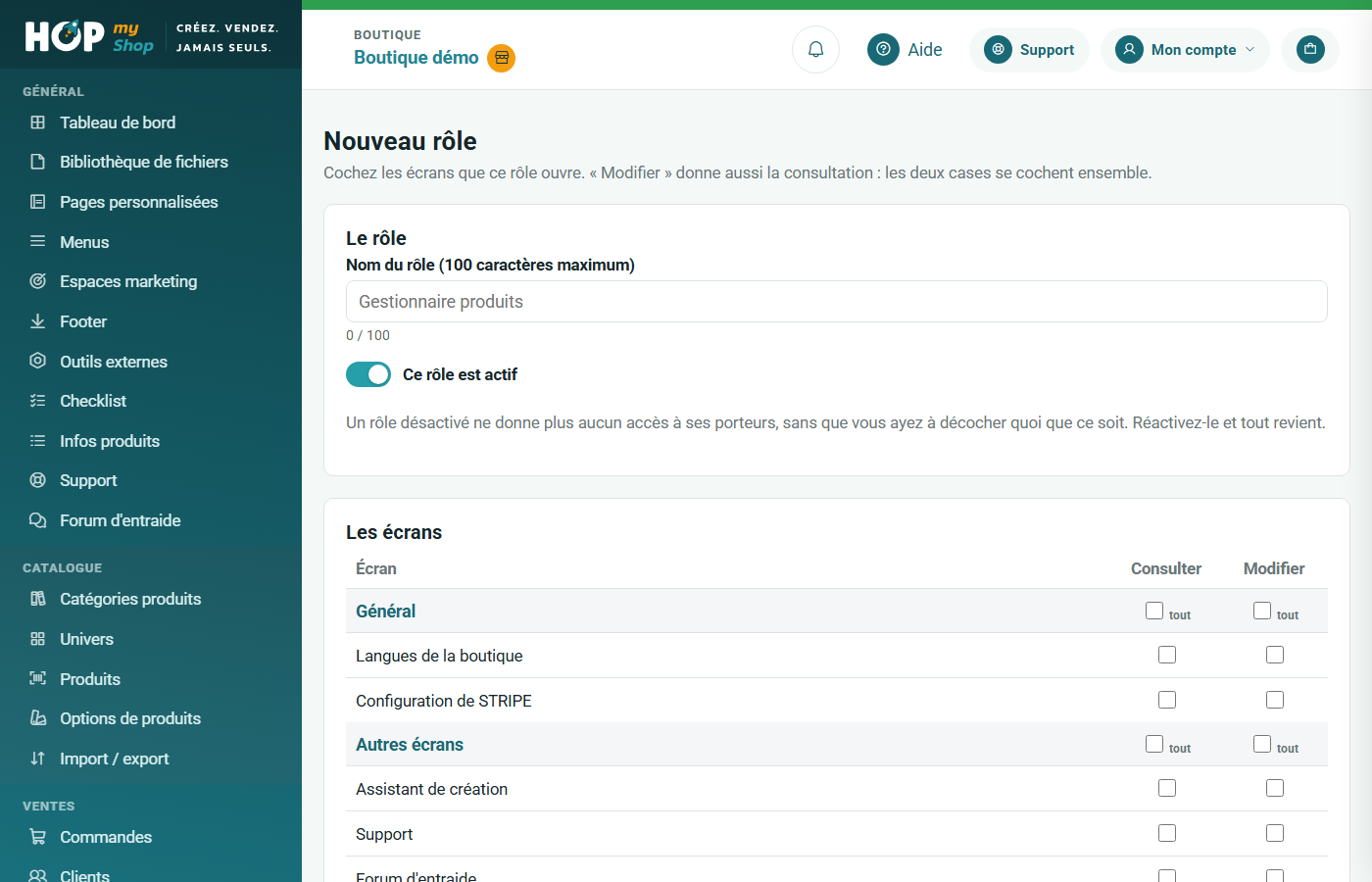
Task: Check Modifier for Configuration de STRIPE
Action: (1275, 700)
